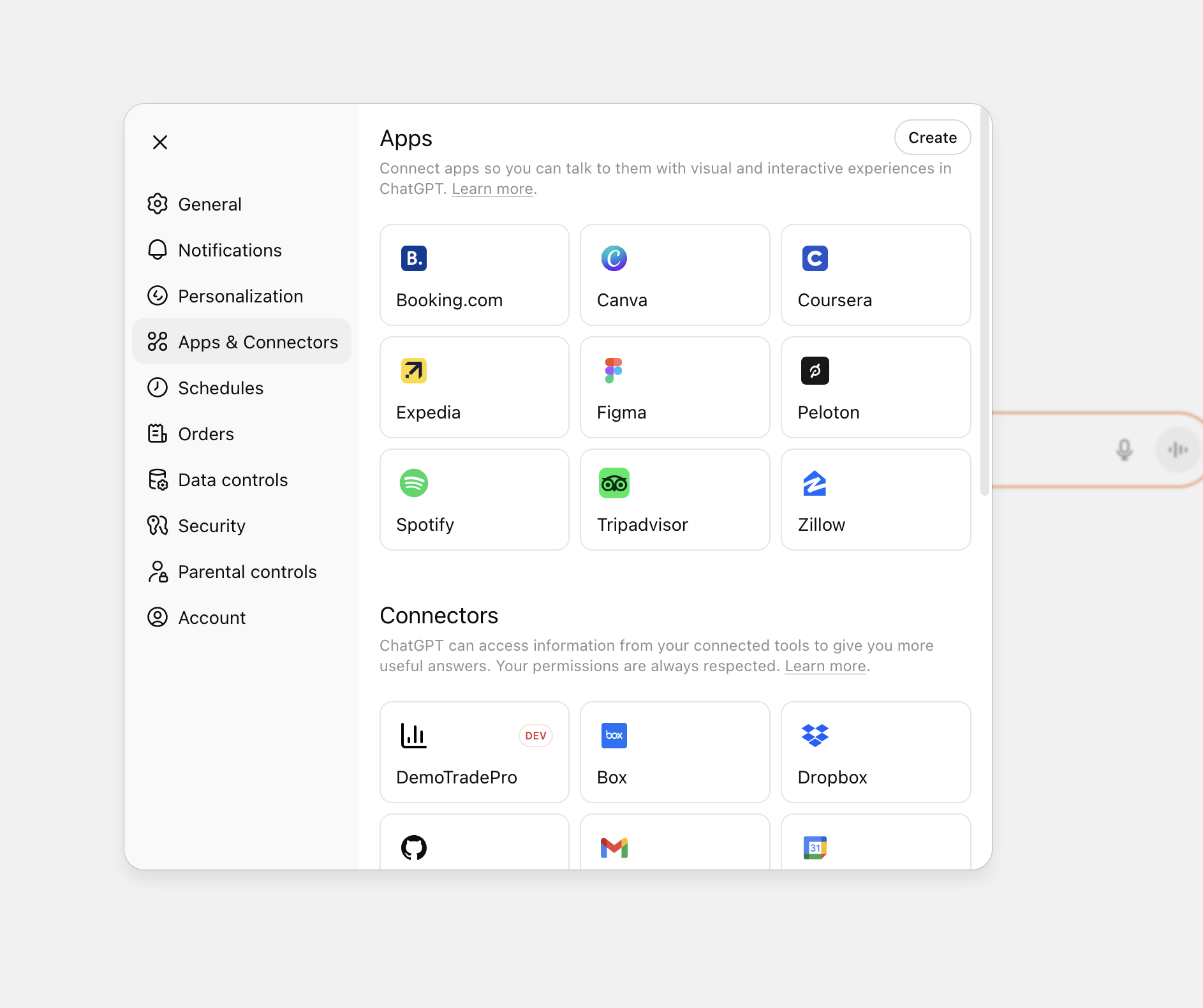Open the Figma app card
This screenshot has width=1203, height=1008.
pos(674,387)
